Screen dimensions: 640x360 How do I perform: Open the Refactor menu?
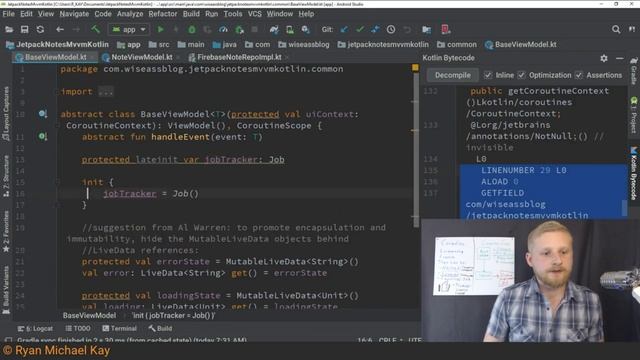(x=162, y=13)
